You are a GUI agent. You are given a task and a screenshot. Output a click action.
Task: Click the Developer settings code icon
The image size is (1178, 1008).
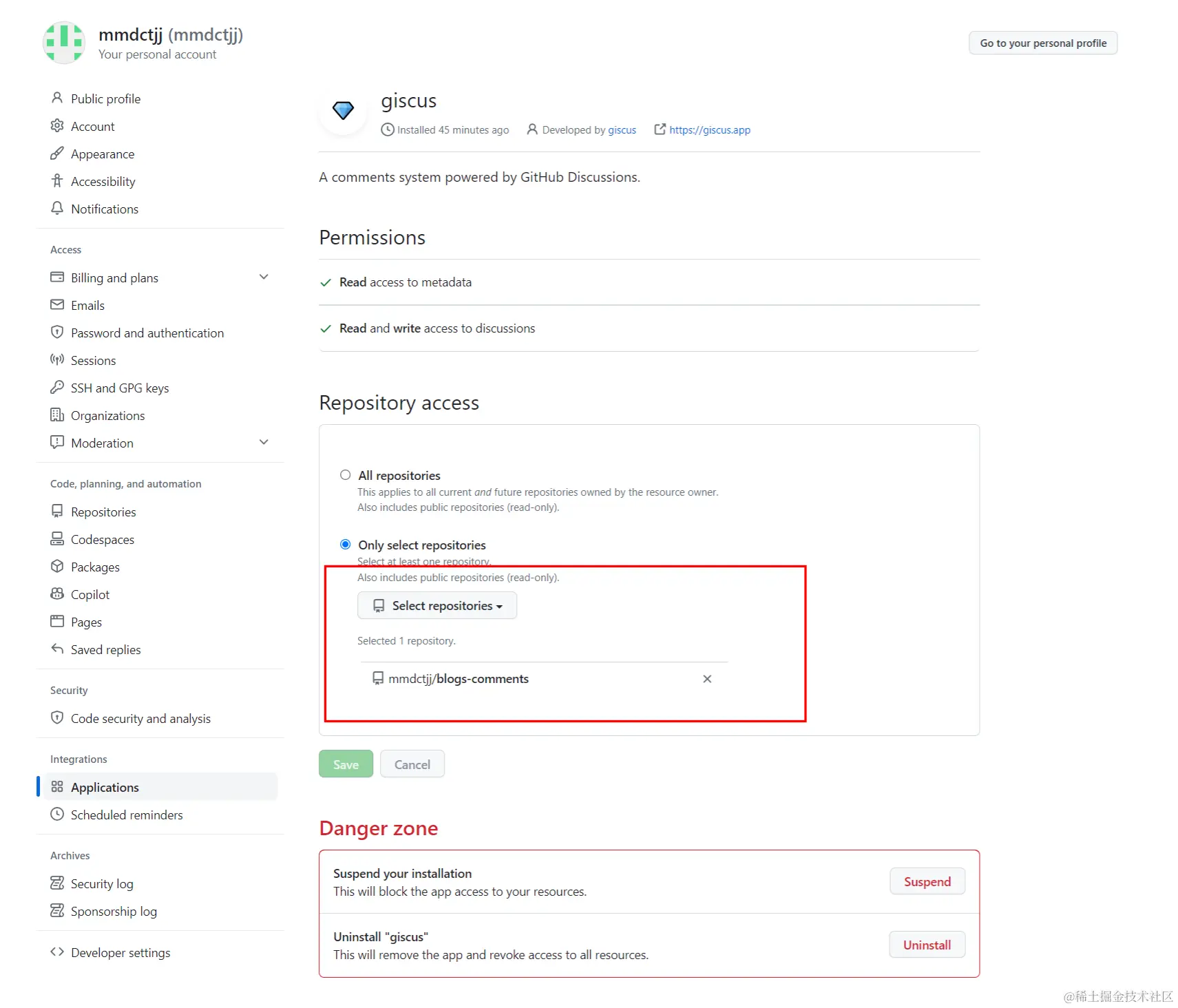pyautogui.click(x=57, y=952)
